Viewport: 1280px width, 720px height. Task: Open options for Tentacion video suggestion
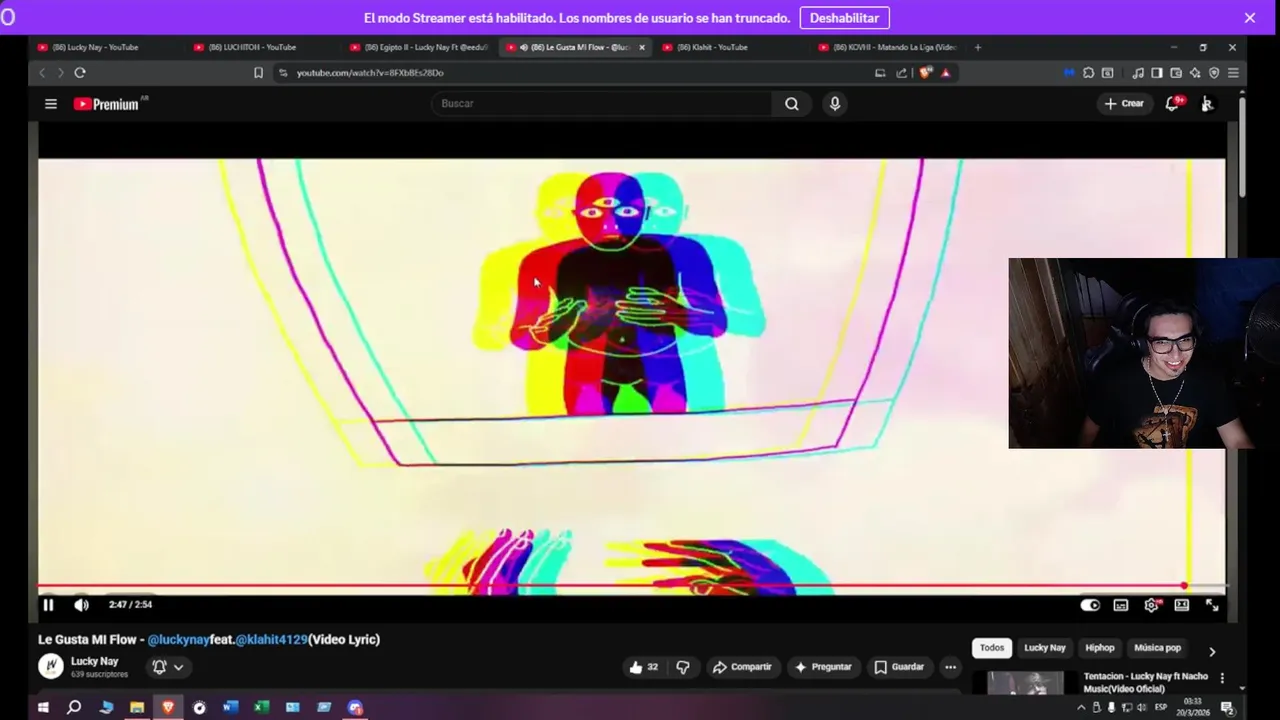pos(1222,678)
